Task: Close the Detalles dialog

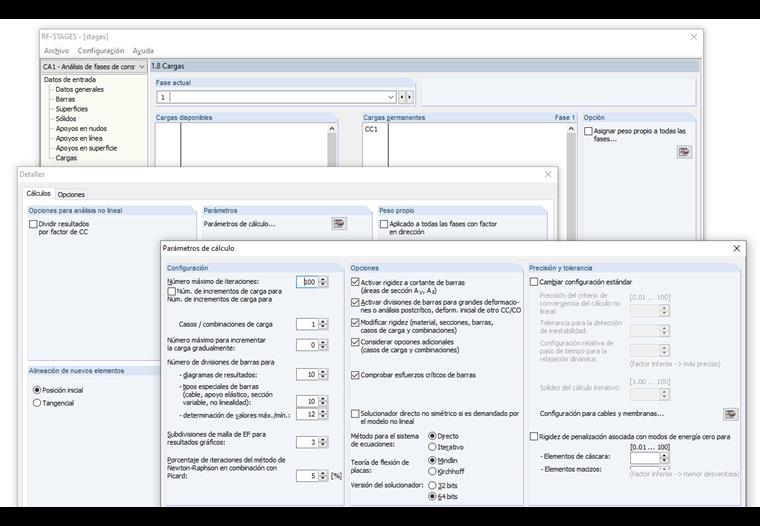Action: tap(548, 174)
